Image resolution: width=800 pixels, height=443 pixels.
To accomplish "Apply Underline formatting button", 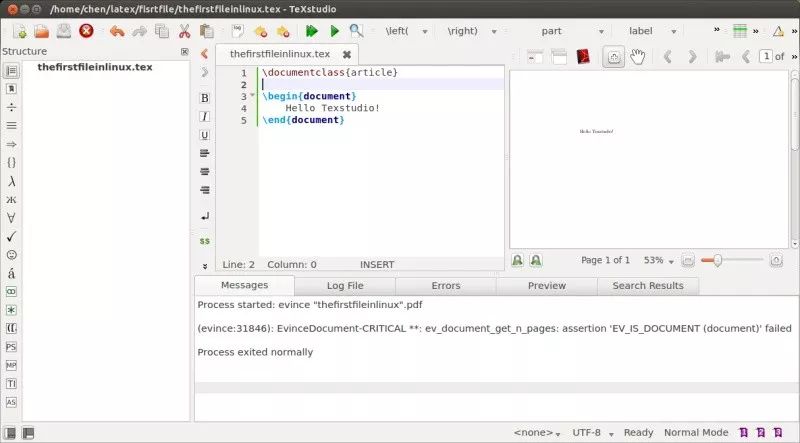I will (x=205, y=135).
